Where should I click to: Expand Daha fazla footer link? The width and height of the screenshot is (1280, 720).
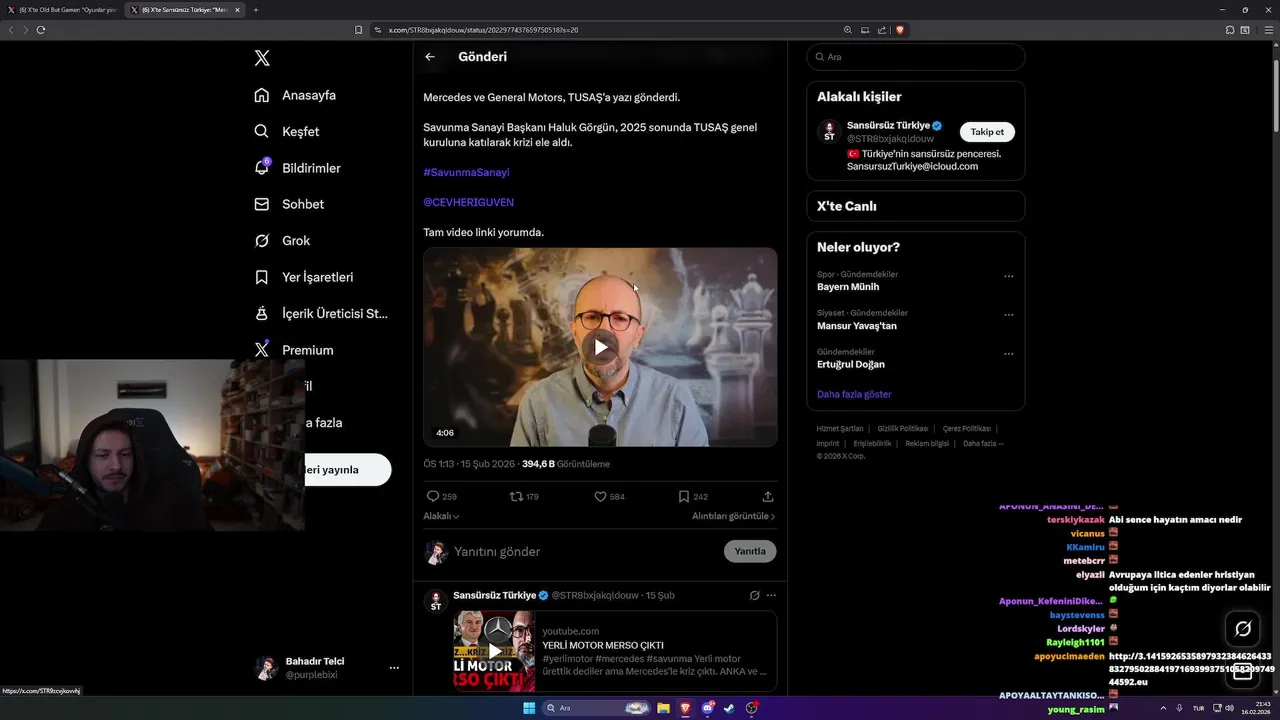pos(983,443)
